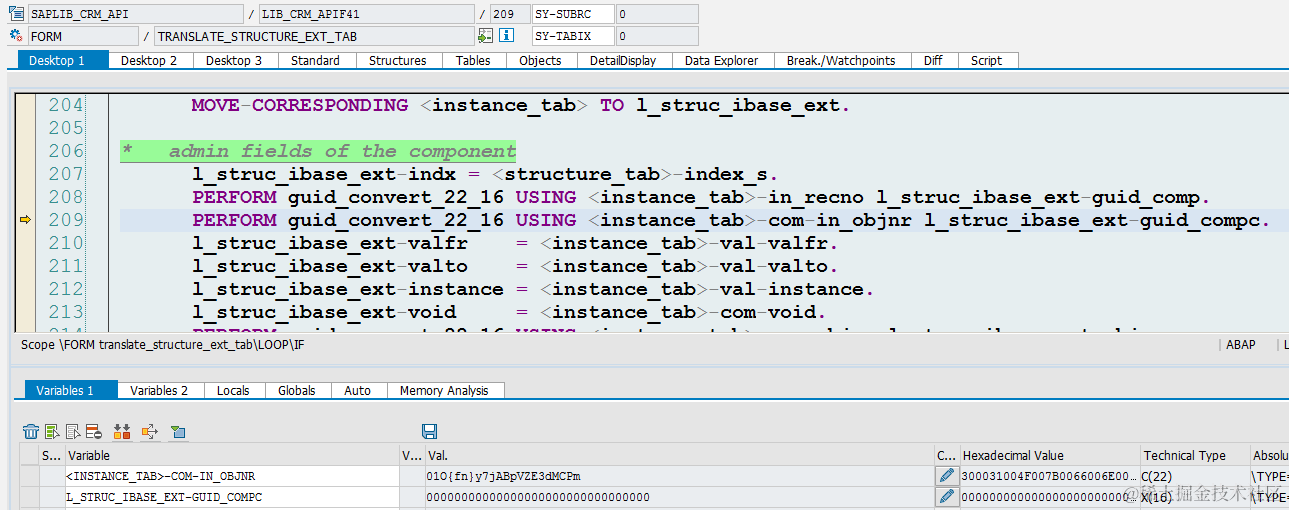
Task: Click line number 207 in the gutter
Action: coord(66,174)
